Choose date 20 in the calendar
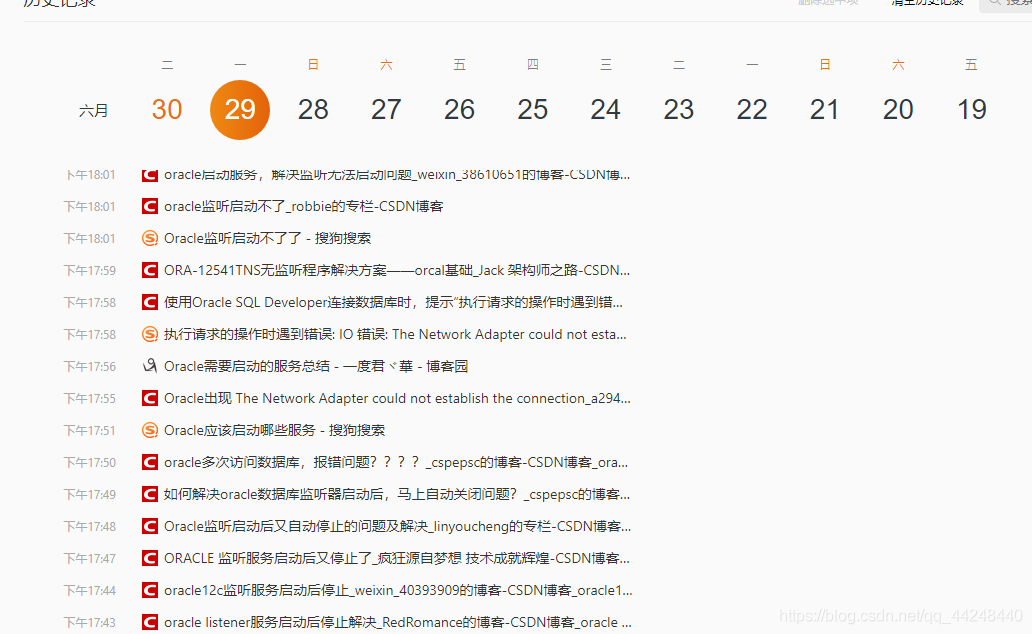The image size is (1032, 634). [898, 109]
